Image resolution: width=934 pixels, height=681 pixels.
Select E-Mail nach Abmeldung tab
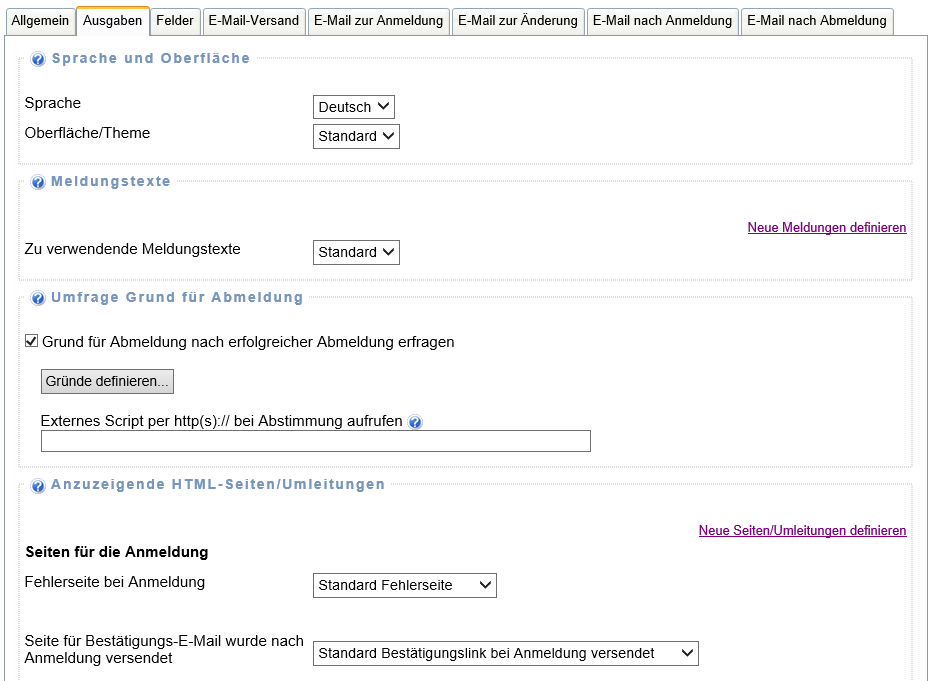coord(816,21)
